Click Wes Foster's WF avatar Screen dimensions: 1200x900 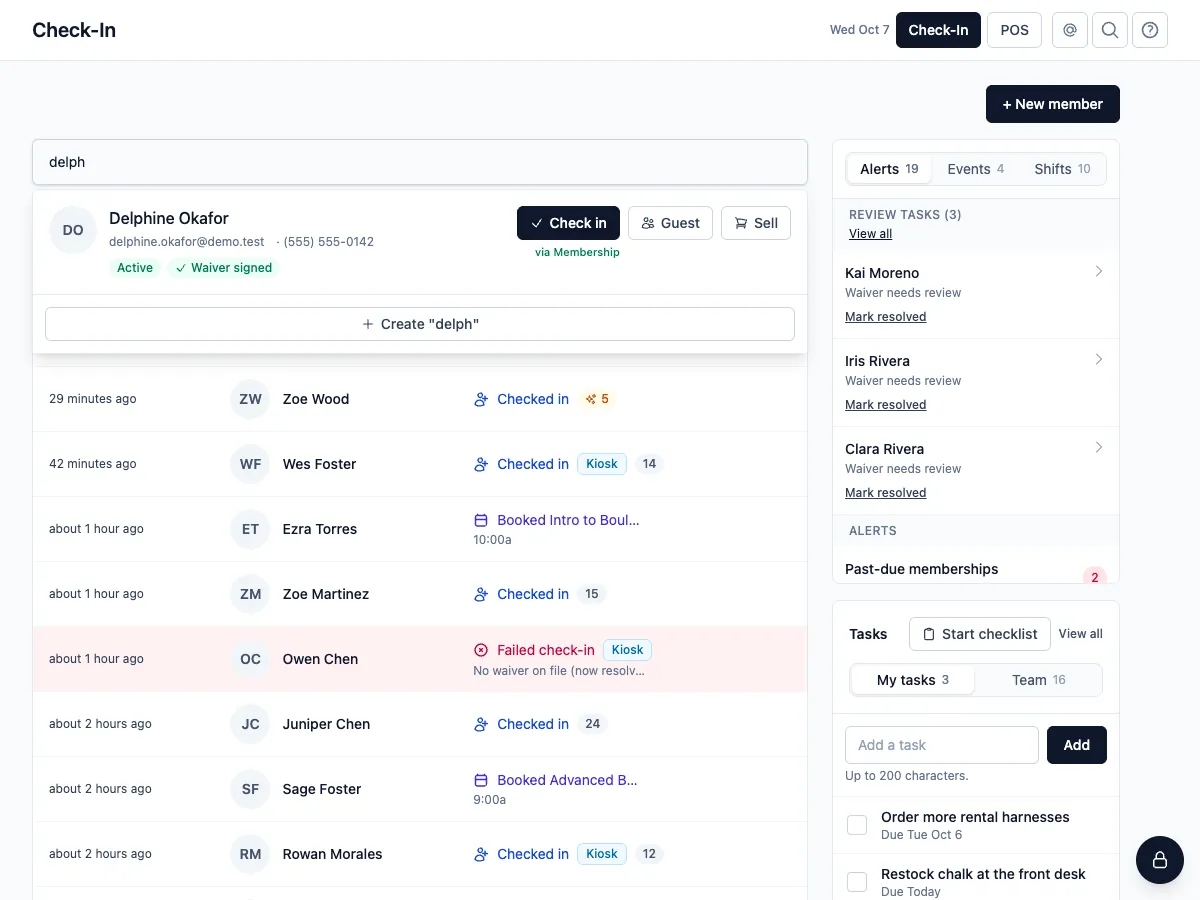[250, 464]
